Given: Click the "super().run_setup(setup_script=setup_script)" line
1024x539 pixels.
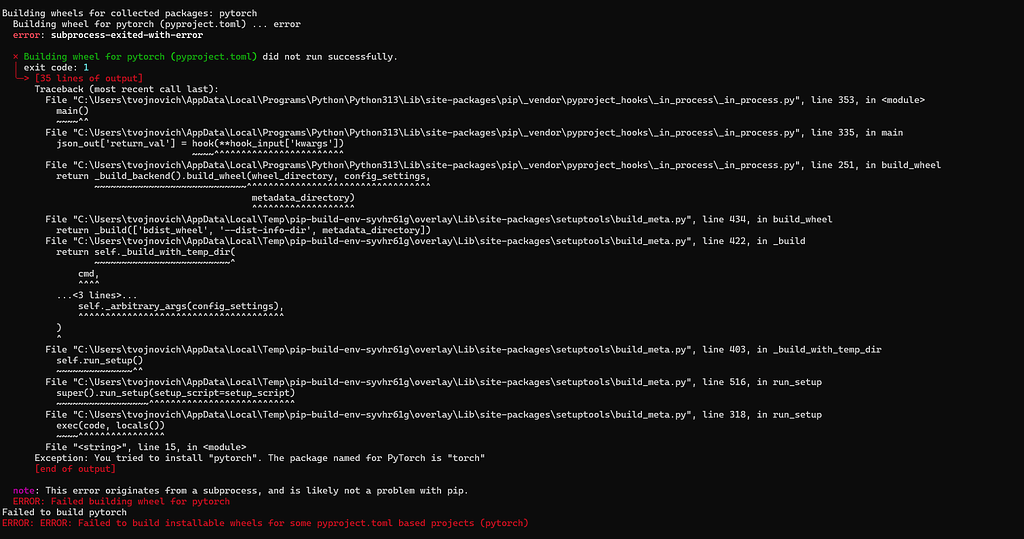Looking at the screenshot, I should (176, 392).
